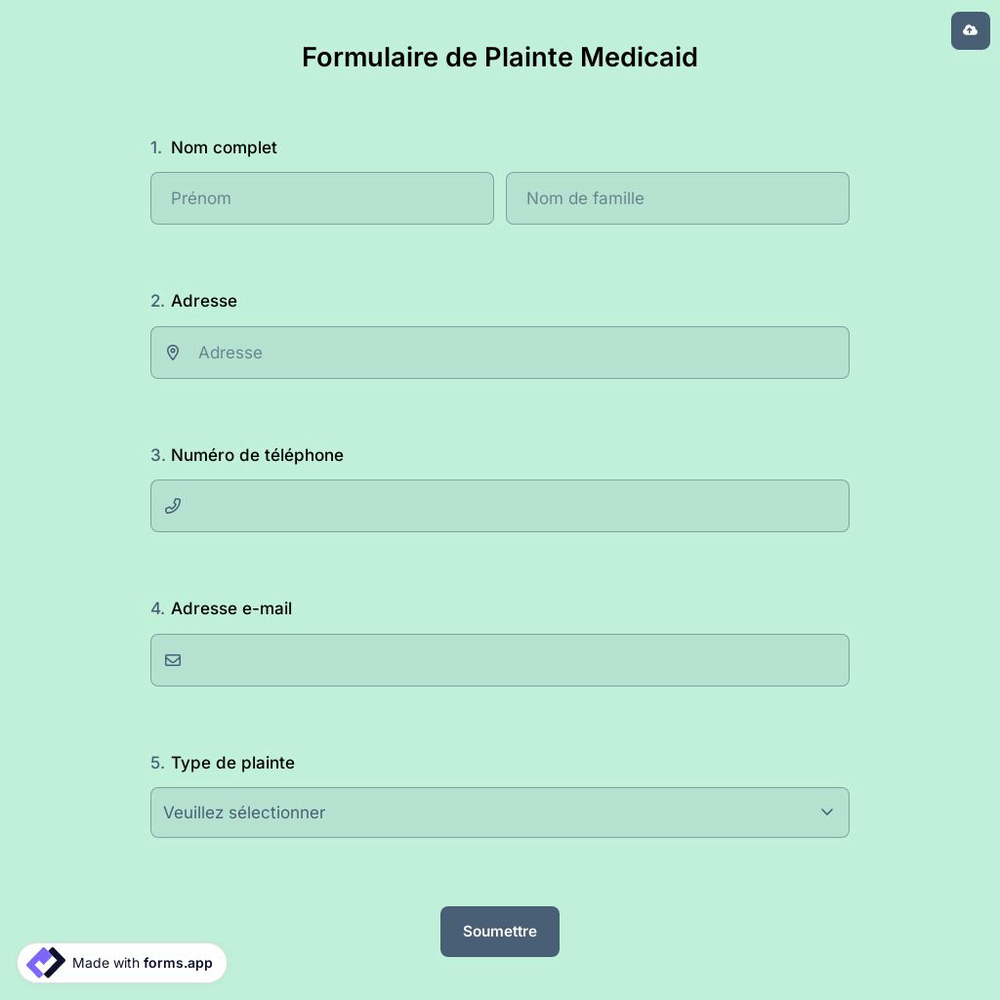Screen dimensions: 1000x1000
Task: Click inside the Adresse text field
Action: [x=500, y=352]
